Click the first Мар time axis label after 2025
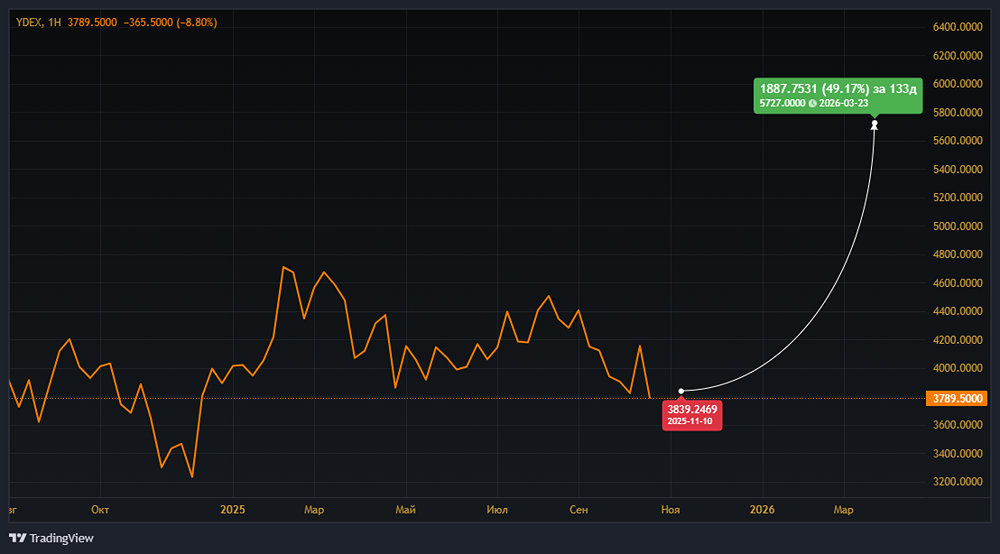 pyautogui.click(x=314, y=509)
